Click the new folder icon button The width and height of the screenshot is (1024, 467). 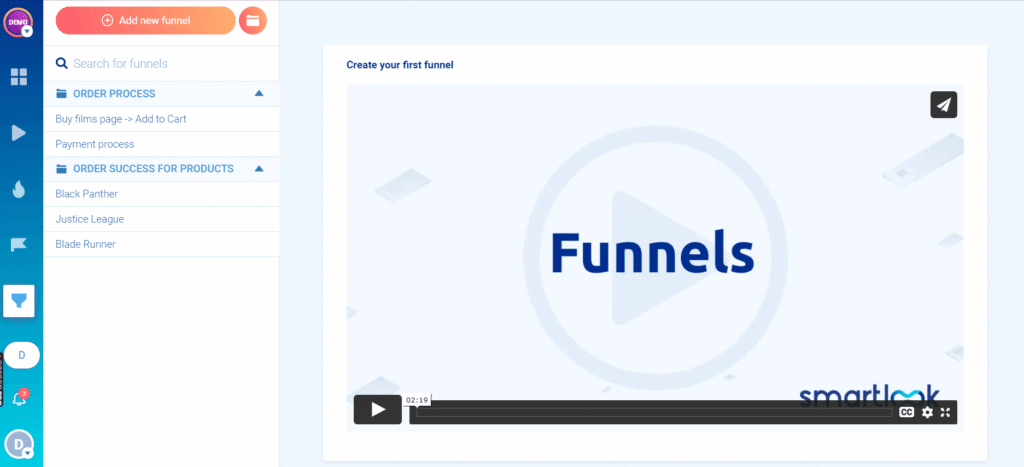(x=253, y=20)
